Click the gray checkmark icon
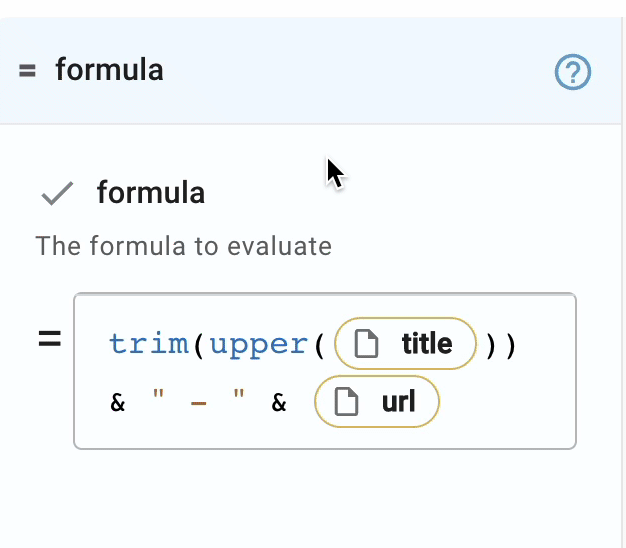Screen dimensions: 626x548 (x=57, y=193)
